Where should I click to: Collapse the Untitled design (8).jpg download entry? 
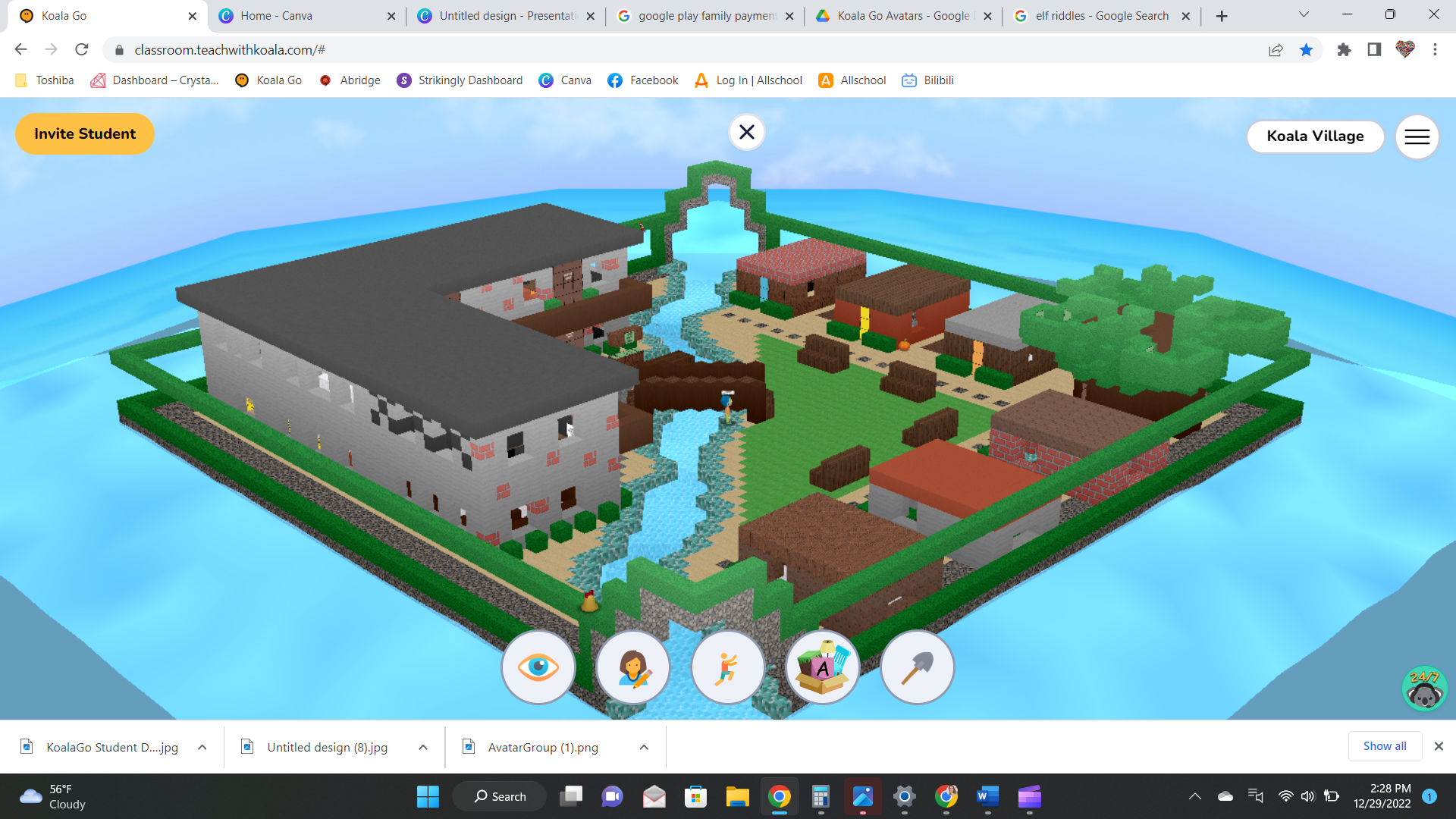422,747
